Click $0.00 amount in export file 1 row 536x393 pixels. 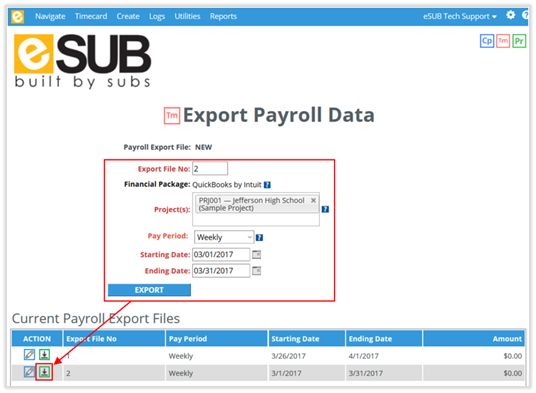(x=512, y=356)
